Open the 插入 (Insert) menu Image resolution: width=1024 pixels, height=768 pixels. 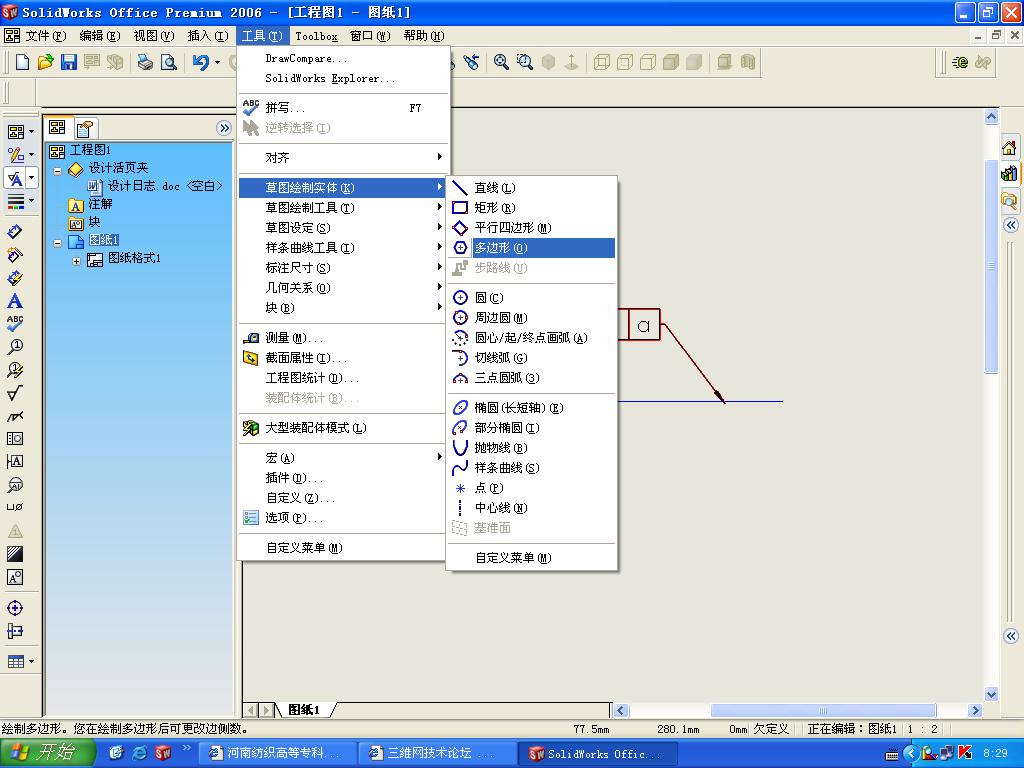[208, 36]
